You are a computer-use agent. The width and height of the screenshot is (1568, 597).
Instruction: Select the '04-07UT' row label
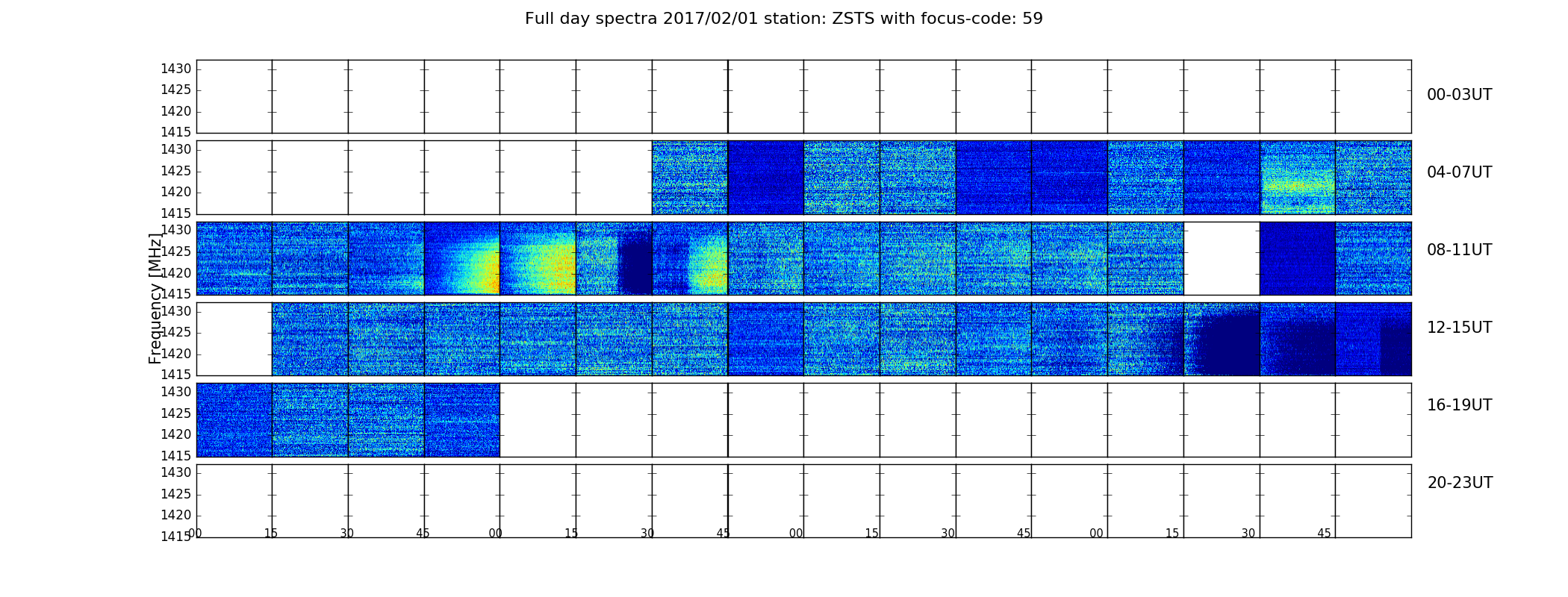(x=1459, y=172)
